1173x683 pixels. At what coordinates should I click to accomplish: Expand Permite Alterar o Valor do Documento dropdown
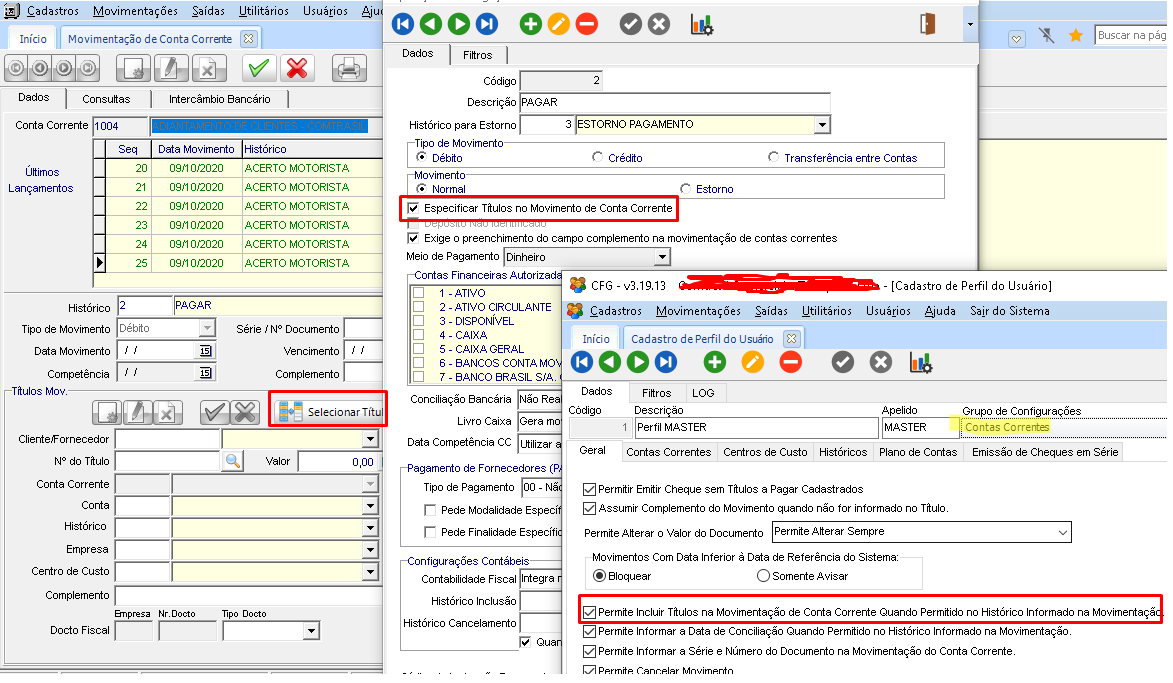pos(1061,532)
